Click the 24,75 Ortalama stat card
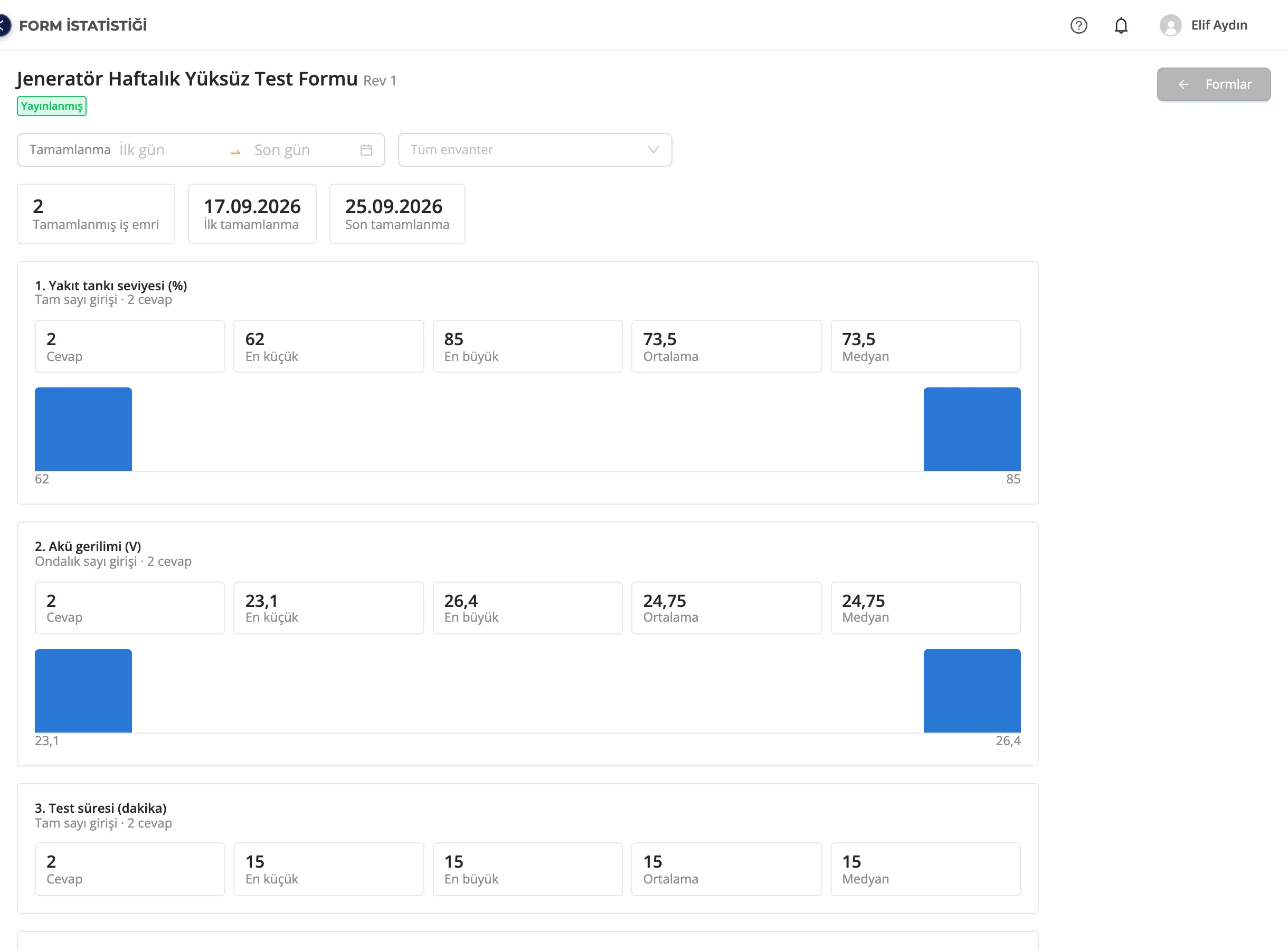1288x950 pixels. click(726, 608)
